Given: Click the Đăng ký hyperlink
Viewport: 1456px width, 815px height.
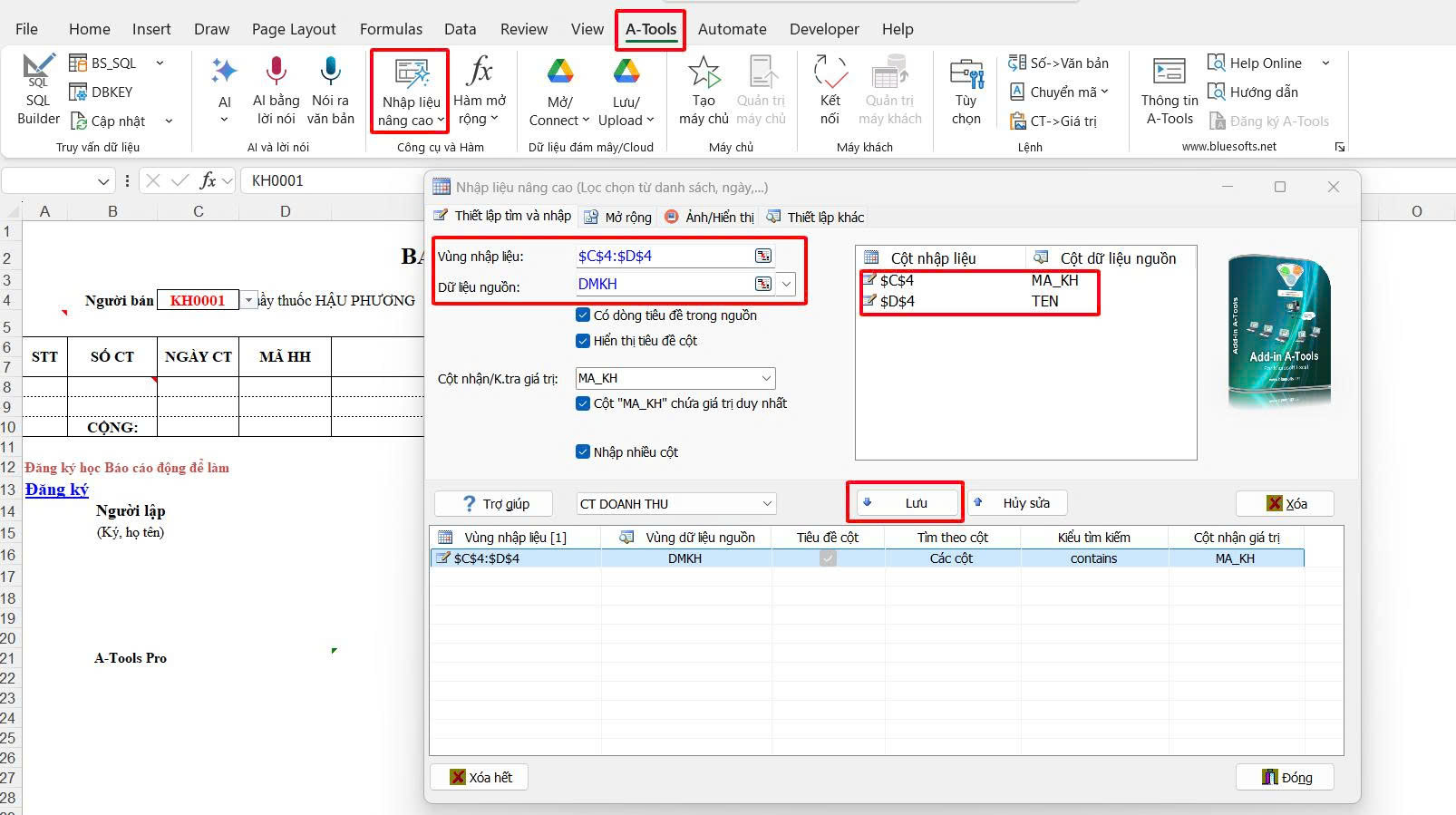Looking at the screenshot, I should point(56,490).
